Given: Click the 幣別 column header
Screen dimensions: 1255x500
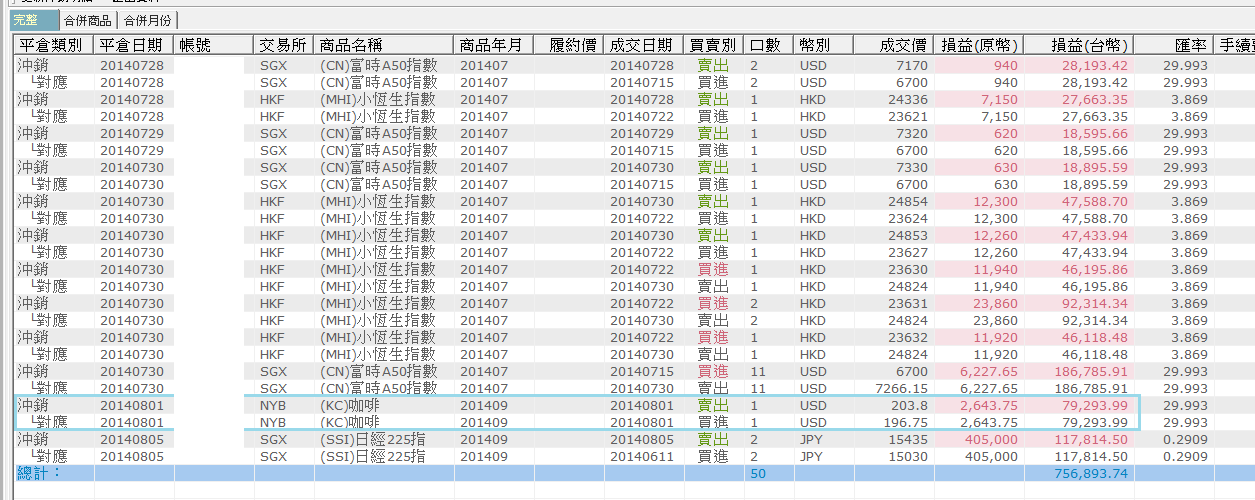Looking at the screenshot, I should click(824, 45).
